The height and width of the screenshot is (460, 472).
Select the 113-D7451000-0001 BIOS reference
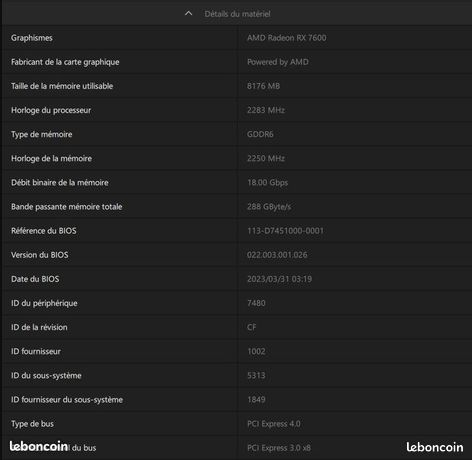[285, 231]
